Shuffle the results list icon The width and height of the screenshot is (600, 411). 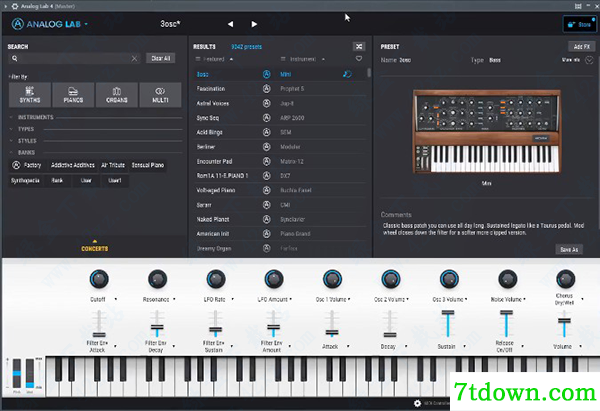tap(359, 47)
